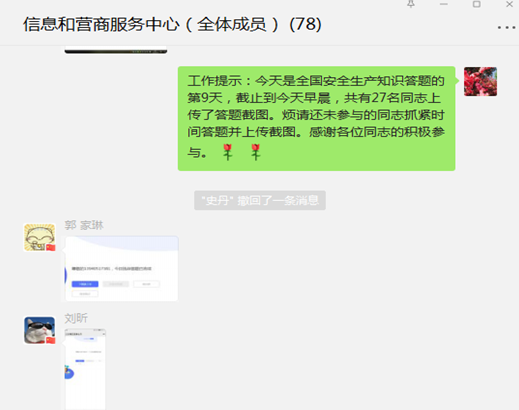Screen dimensions: 519x410
Task: Click the first rose emoji in the message
Action: pos(228,152)
